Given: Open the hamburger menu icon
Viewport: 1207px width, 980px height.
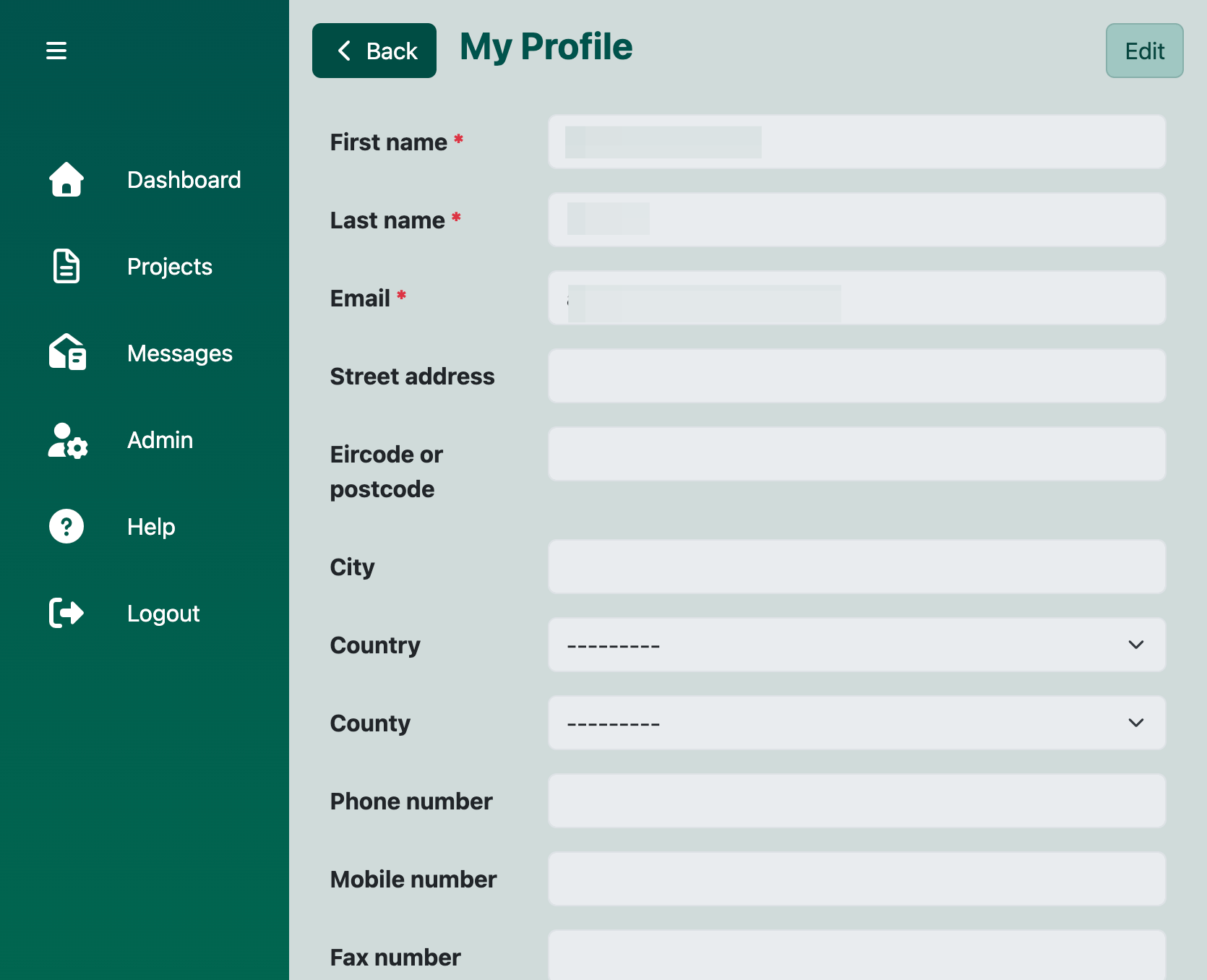Looking at the screenshot, I should tap(56, 51).
